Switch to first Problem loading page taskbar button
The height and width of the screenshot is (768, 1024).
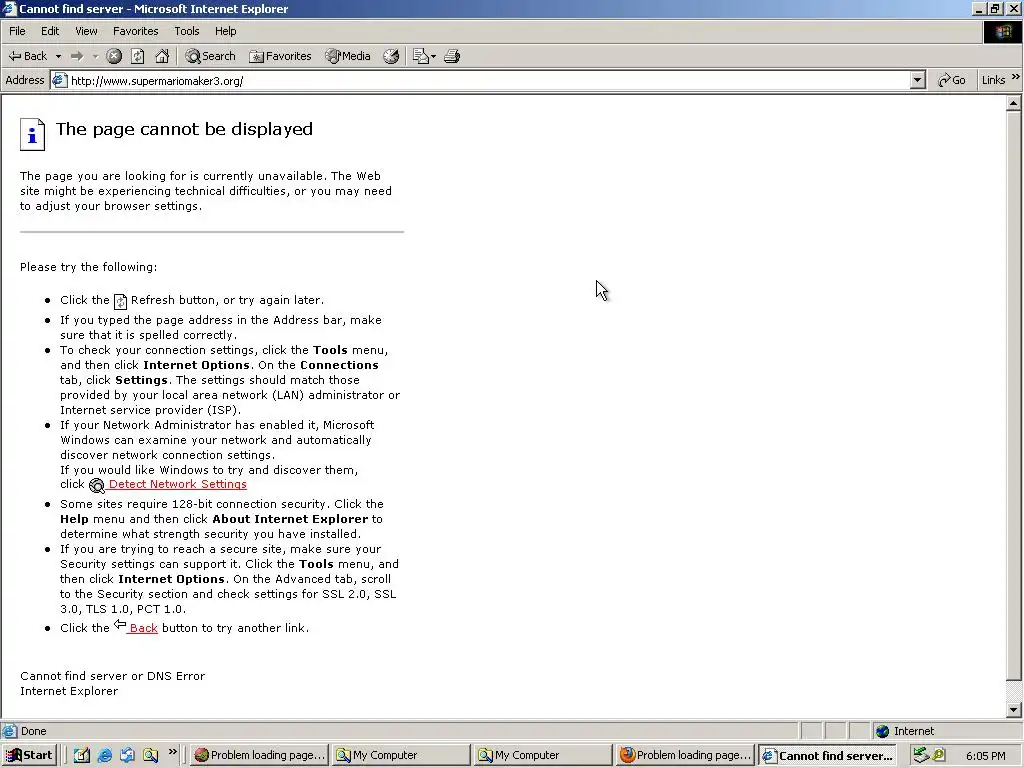(x=259, y=755)
